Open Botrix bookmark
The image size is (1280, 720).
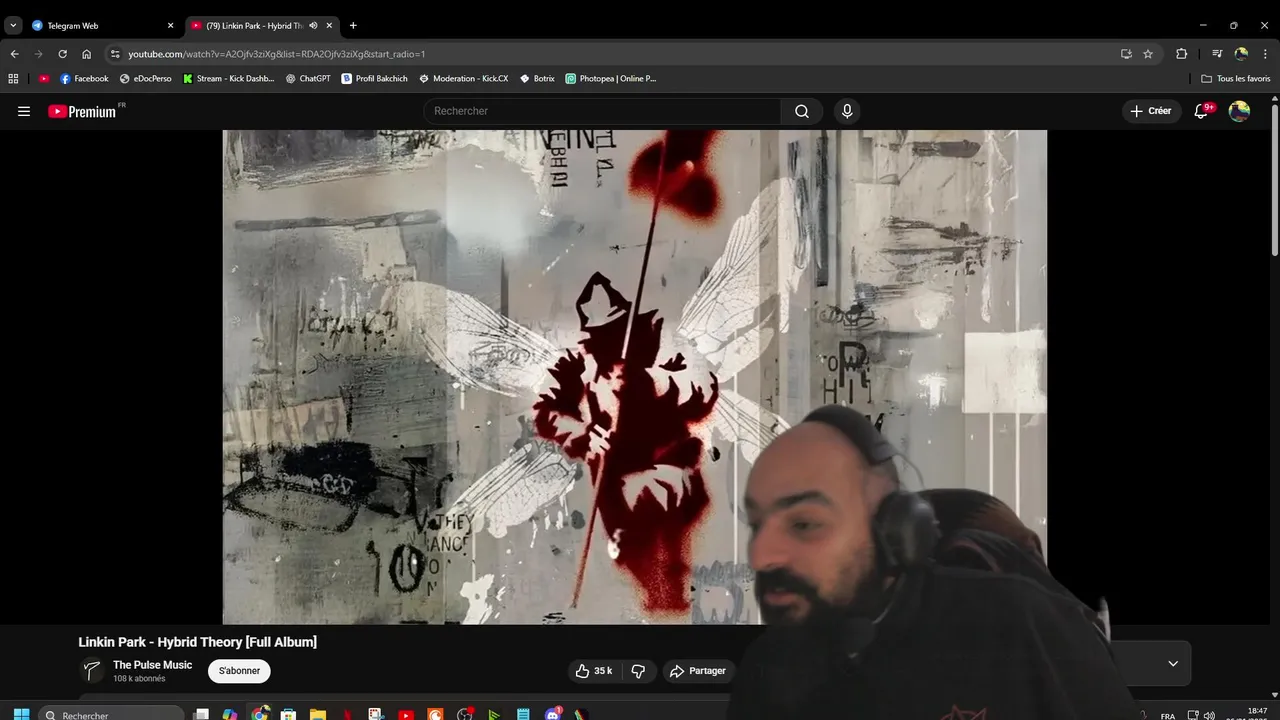coord(537,78)
